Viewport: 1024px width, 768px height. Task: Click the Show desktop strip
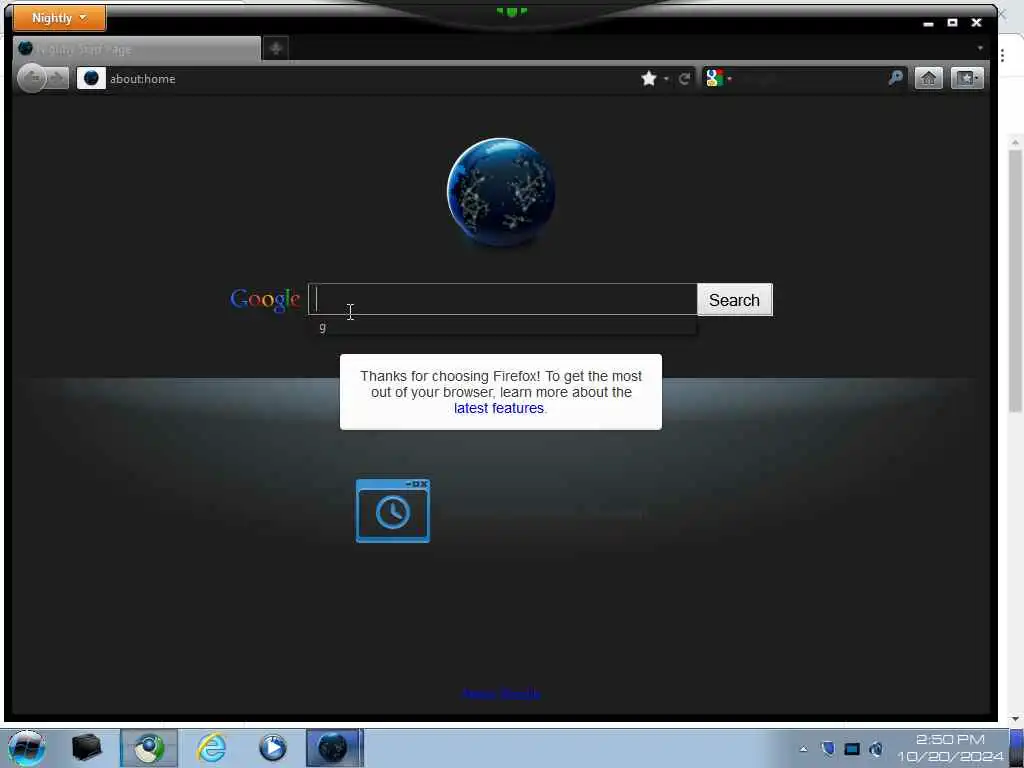(x=1016, y=748)
